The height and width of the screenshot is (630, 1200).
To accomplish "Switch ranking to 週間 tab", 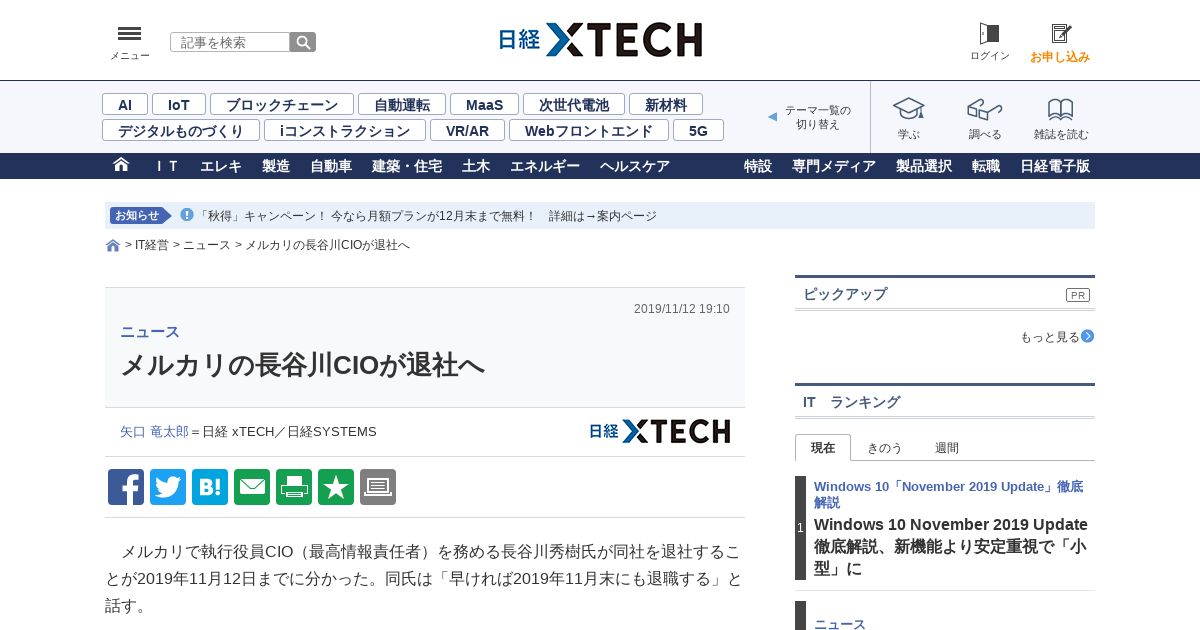I will (x=947, y=448).
